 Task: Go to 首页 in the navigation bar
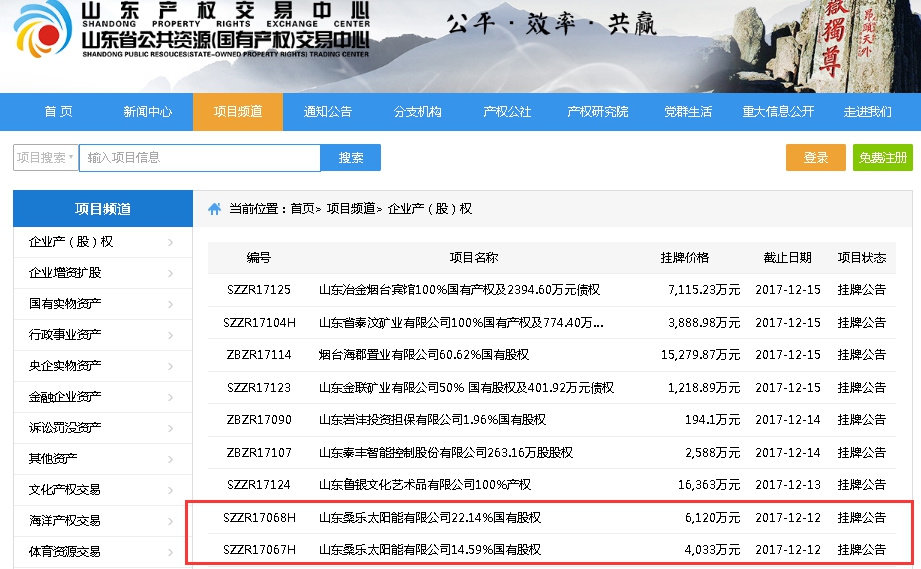[x=58, y=112]
